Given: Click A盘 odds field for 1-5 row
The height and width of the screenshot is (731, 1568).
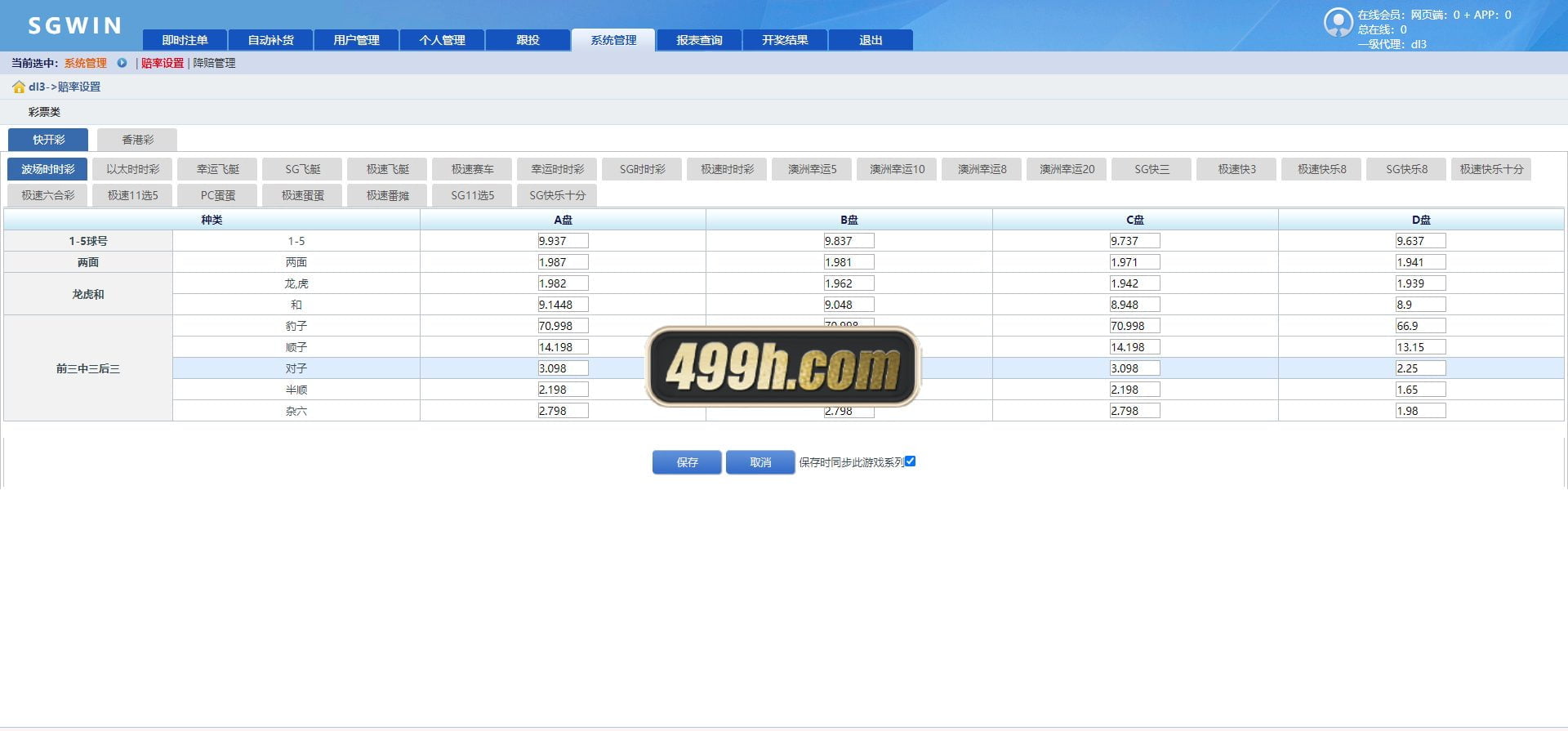Looking at the screenshot, I should coord(563,241).
